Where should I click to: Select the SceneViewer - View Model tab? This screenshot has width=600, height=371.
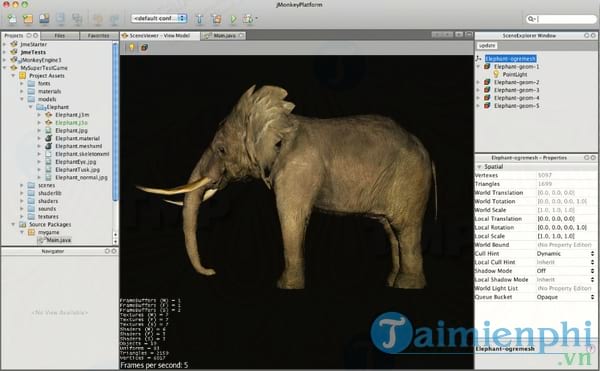point(160,36)
